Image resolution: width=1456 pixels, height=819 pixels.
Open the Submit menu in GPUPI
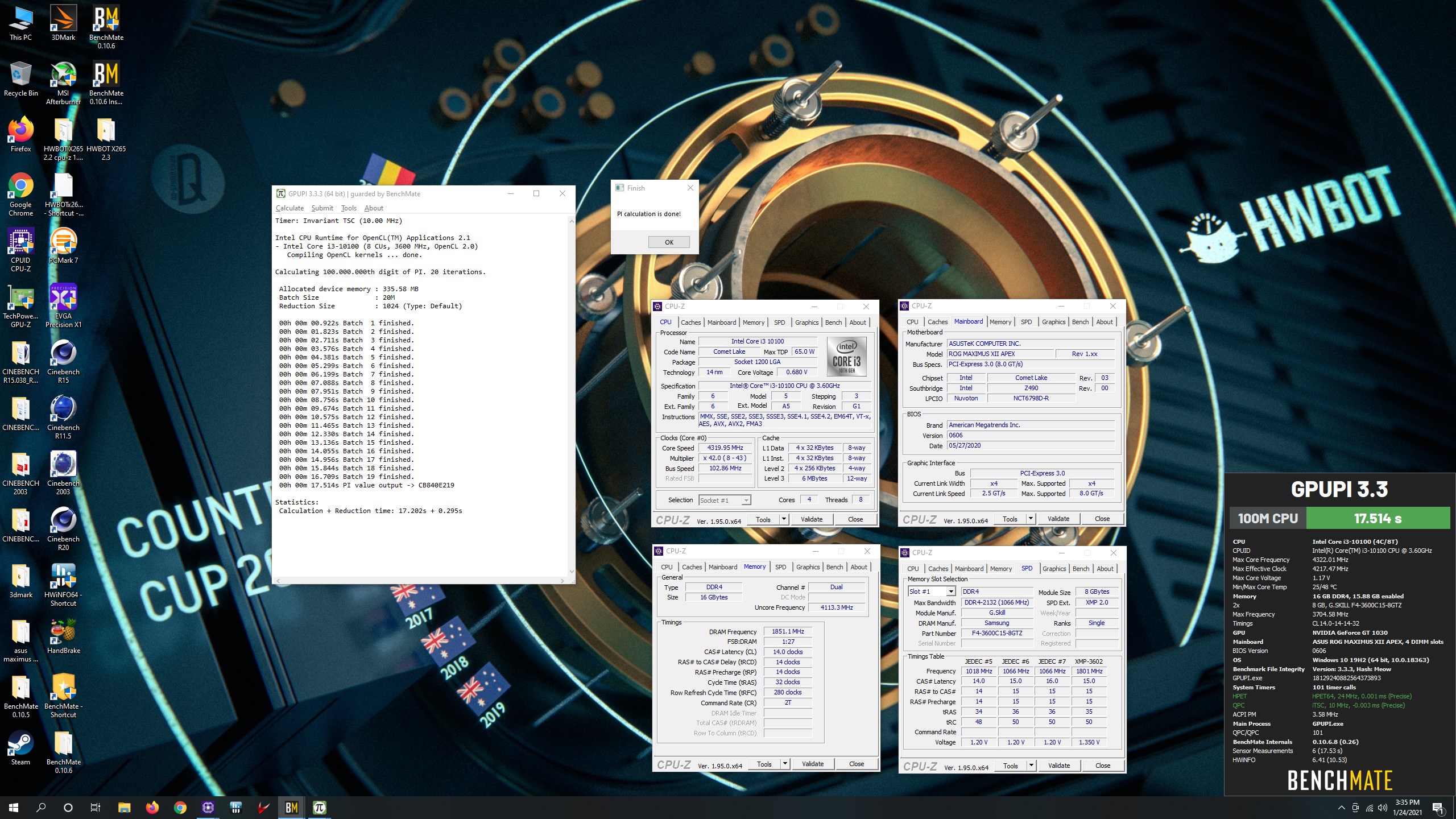coord(322,208)
